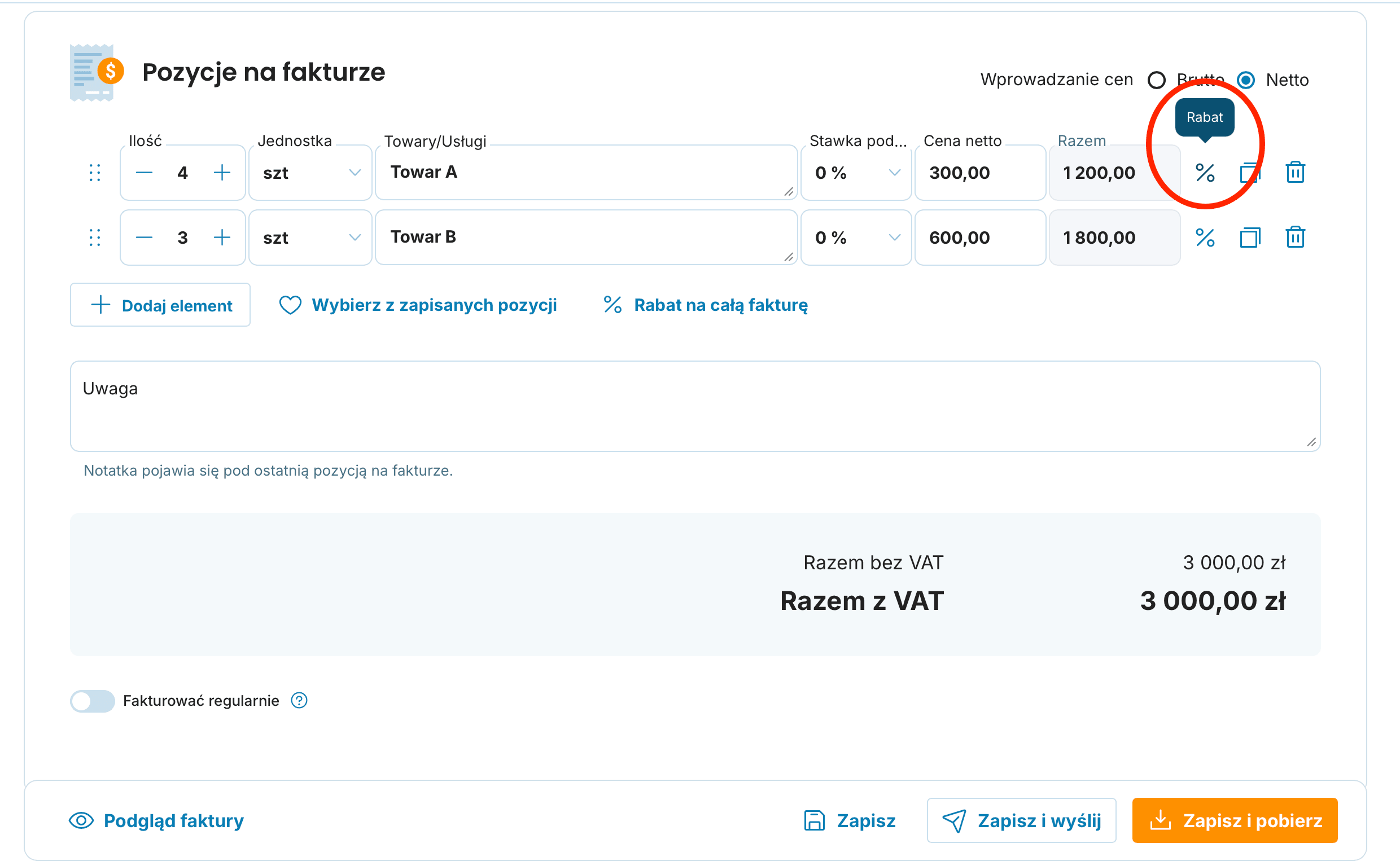Click the Razem z VAT amount 3 000,00 zł
Screen dimensions: 1400x861
click(x=1213, y=601)
